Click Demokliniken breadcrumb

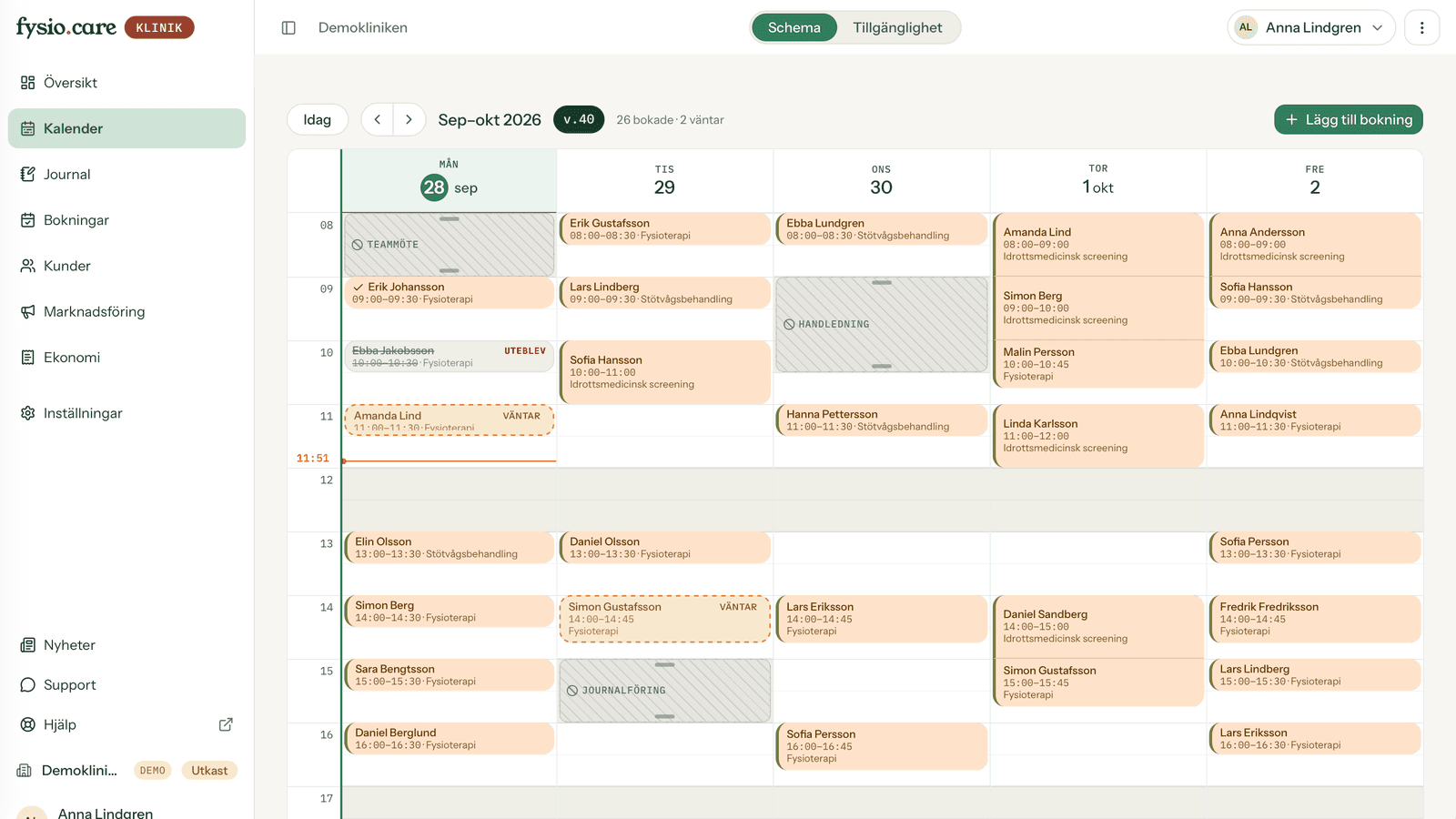pyautogui.click(x=363, y=27)
